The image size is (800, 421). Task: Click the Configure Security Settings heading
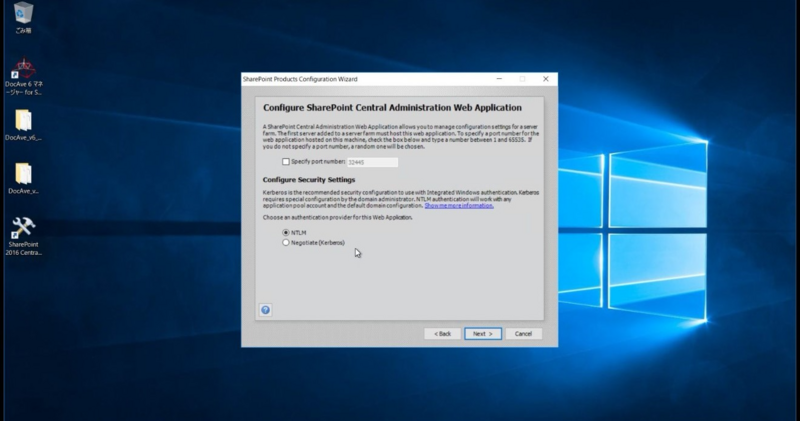[309, 180]
